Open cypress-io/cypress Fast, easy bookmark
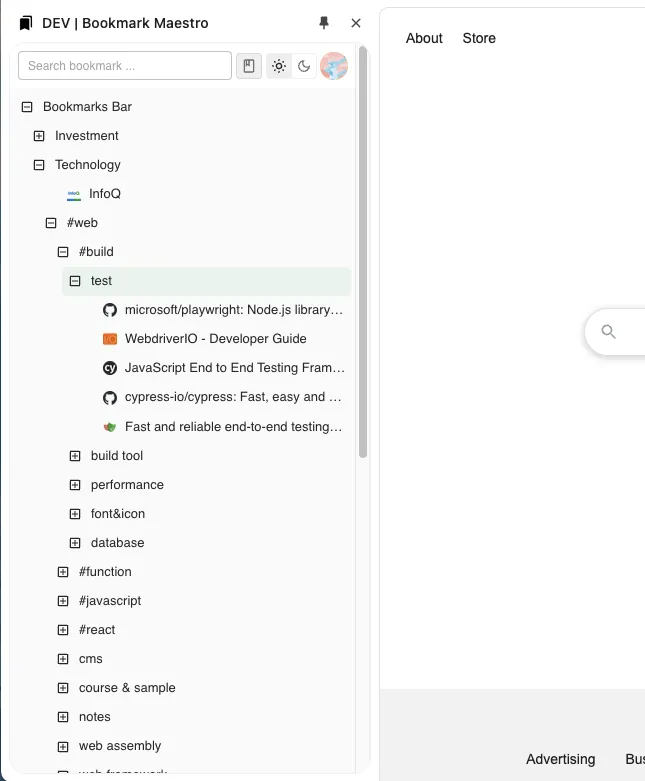Viewport: 645px width, 781px height. (233, 397)
